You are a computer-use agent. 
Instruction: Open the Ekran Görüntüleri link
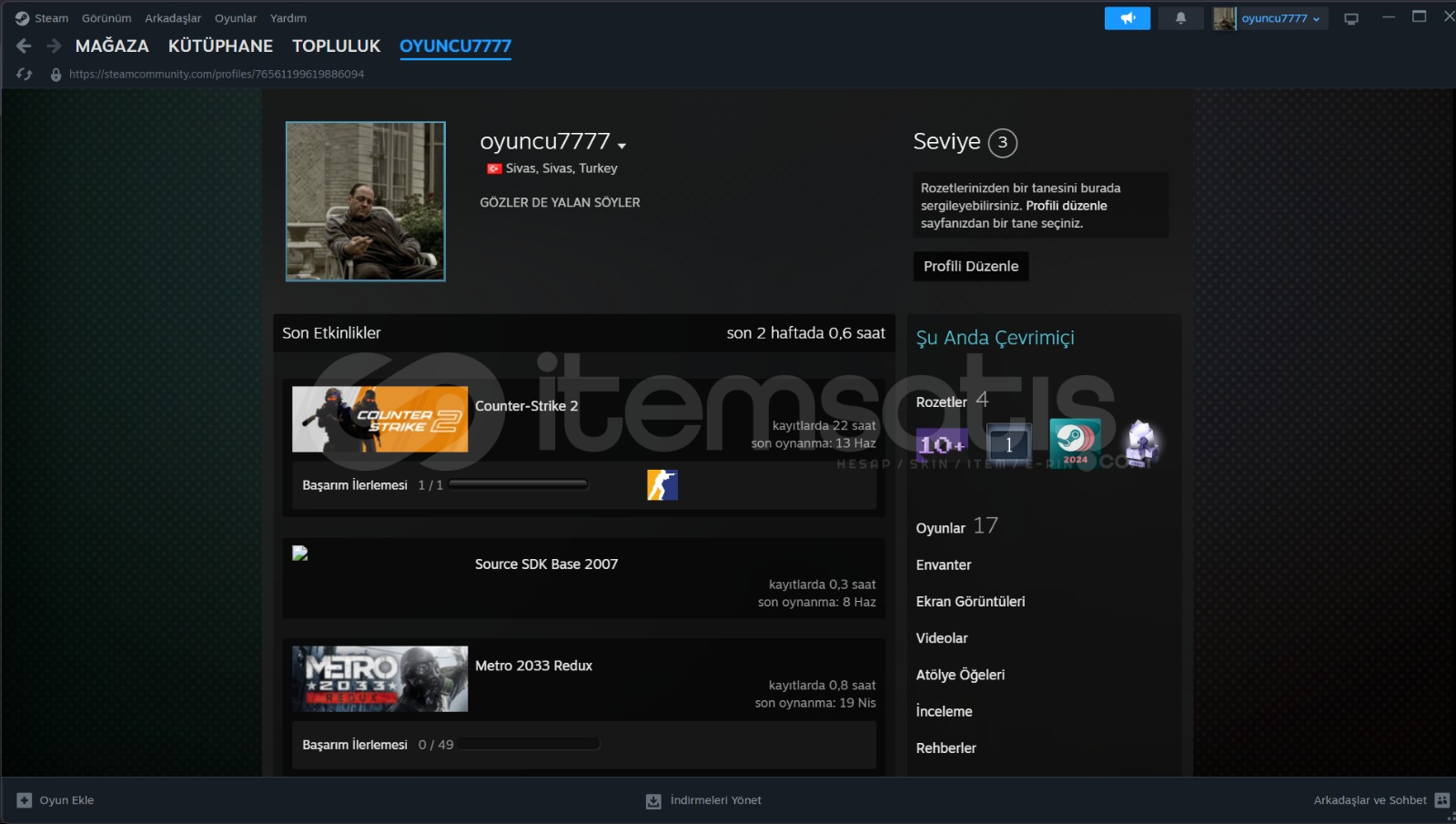coord(970,602)
